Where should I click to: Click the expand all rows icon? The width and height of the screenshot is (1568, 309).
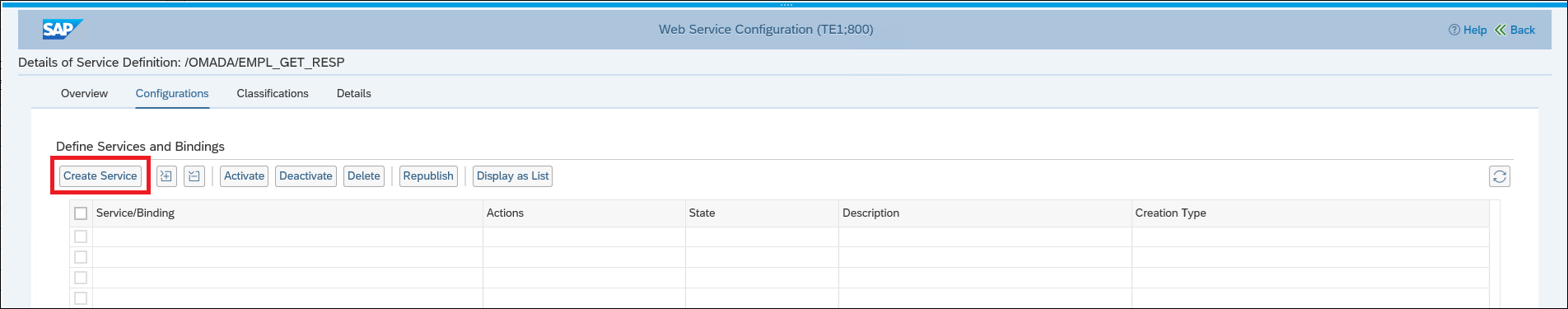[x=166, y=176]
